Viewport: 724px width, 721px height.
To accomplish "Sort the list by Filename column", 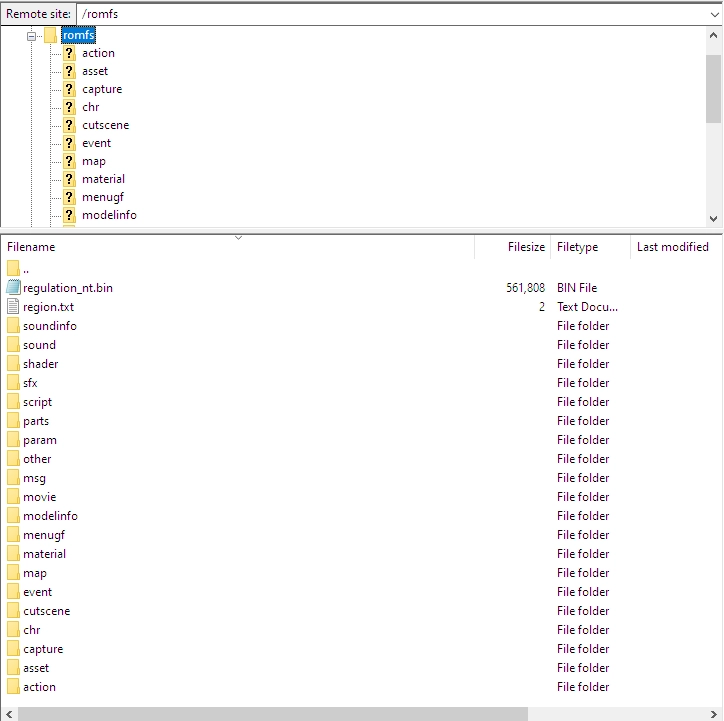I will tap(237, 247).
